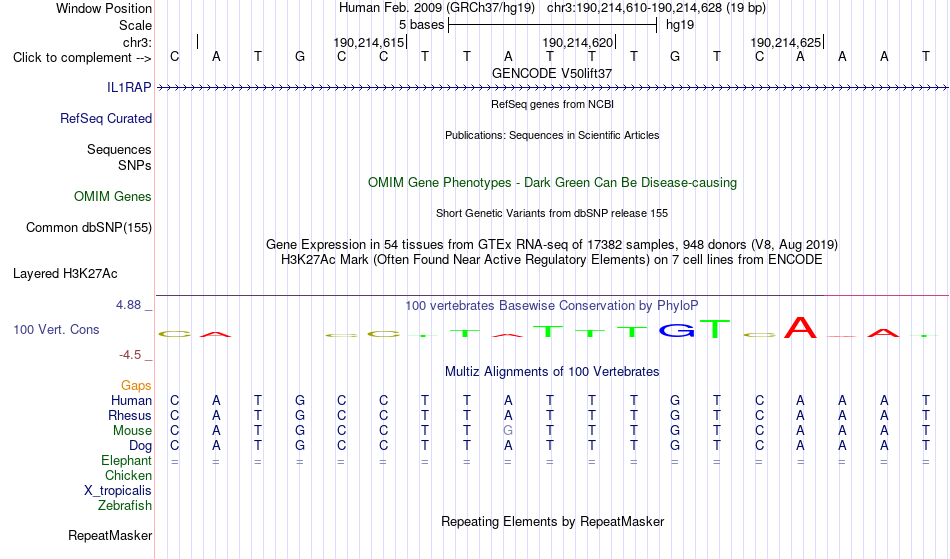Click the '5 bases' scale label
Image resolution: width=950 pixels, height=559 pixels.
pos(421,25)
